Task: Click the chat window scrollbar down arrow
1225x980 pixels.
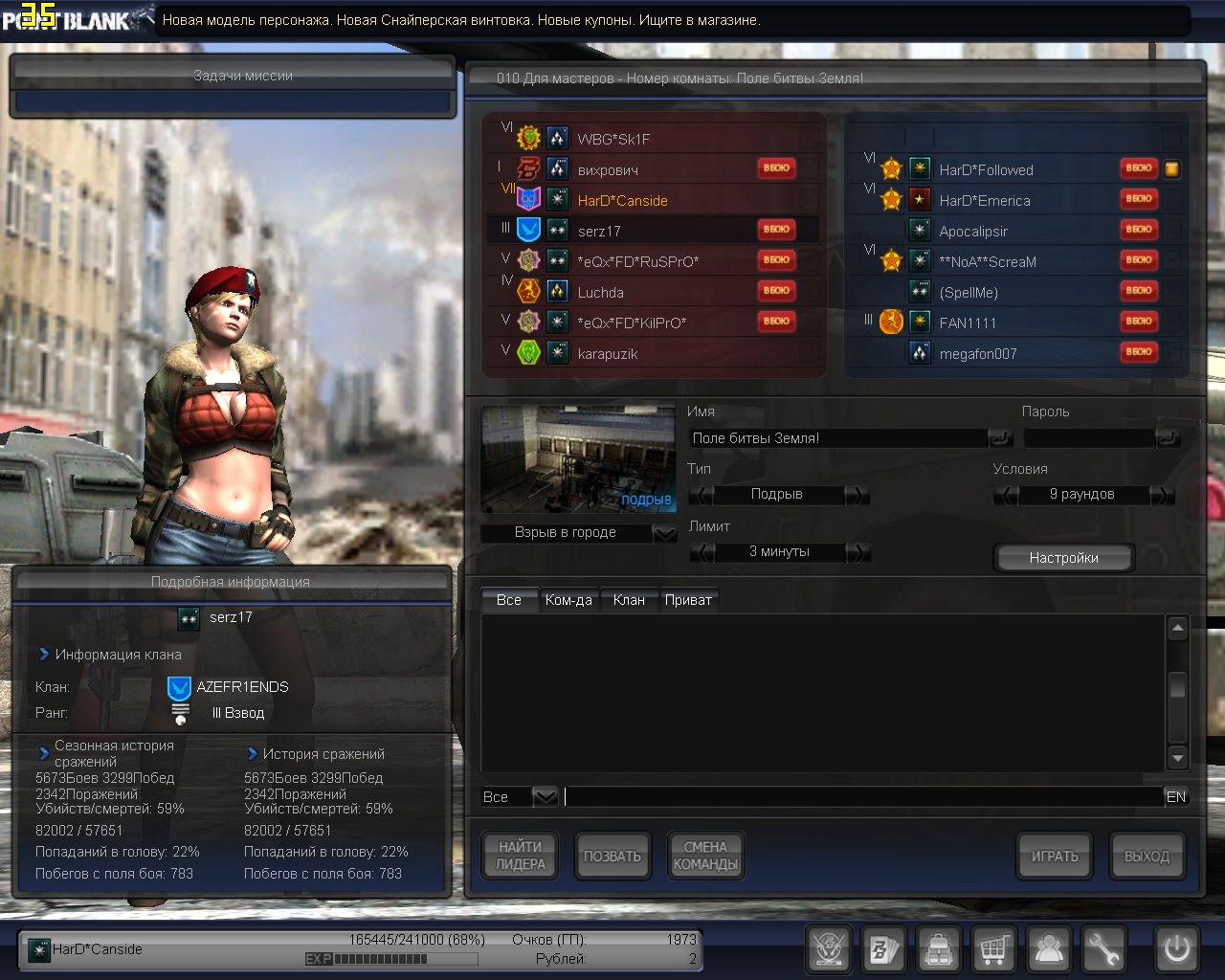Action: point(1178,758)
